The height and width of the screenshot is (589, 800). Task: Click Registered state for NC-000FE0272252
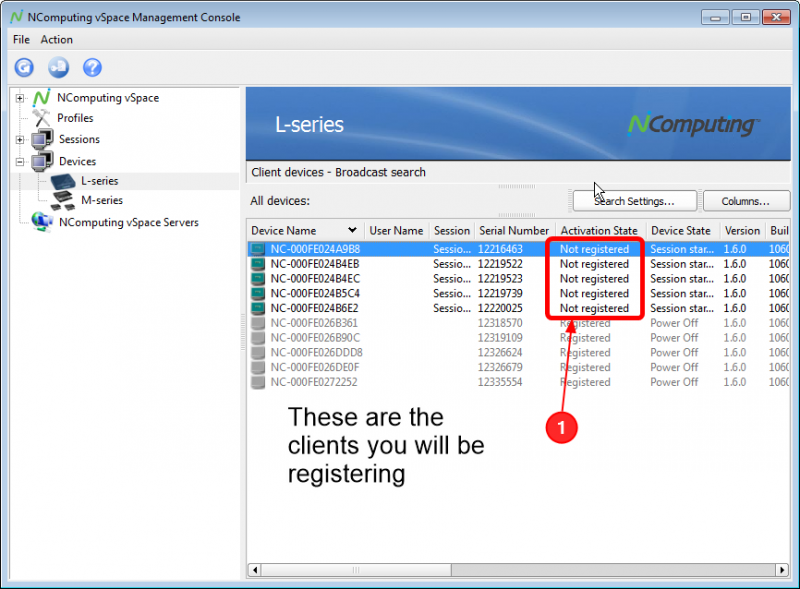click(x=585, y=382)
